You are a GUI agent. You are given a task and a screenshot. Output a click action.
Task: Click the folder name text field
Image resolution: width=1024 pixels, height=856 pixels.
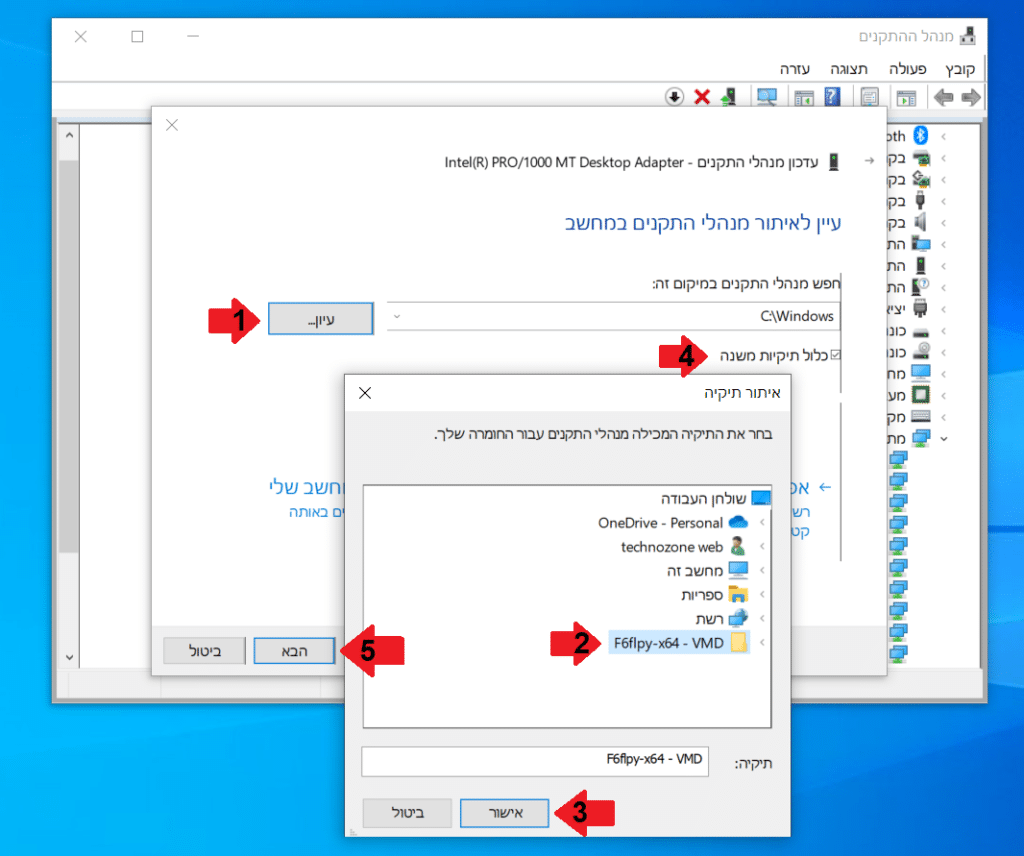[535, 761]
